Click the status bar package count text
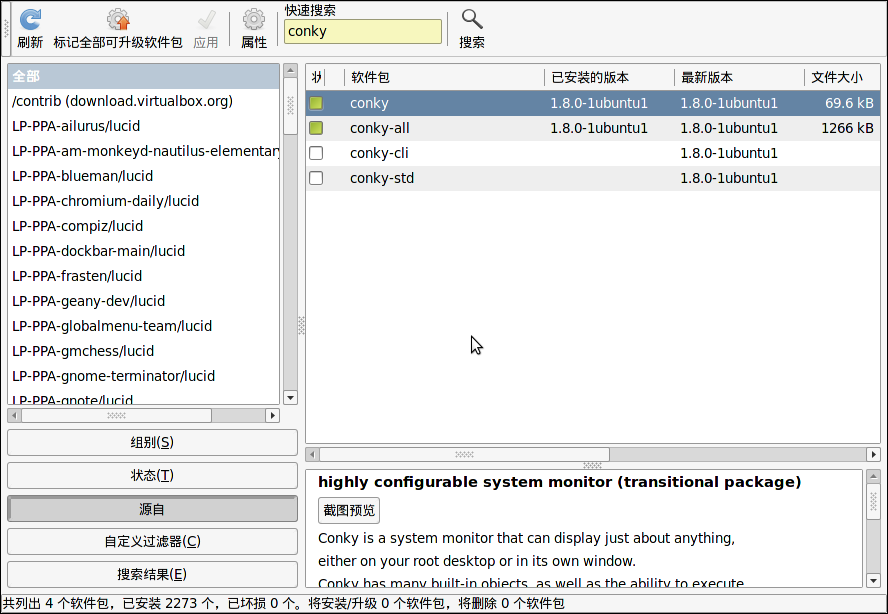 tap(283, 604)
